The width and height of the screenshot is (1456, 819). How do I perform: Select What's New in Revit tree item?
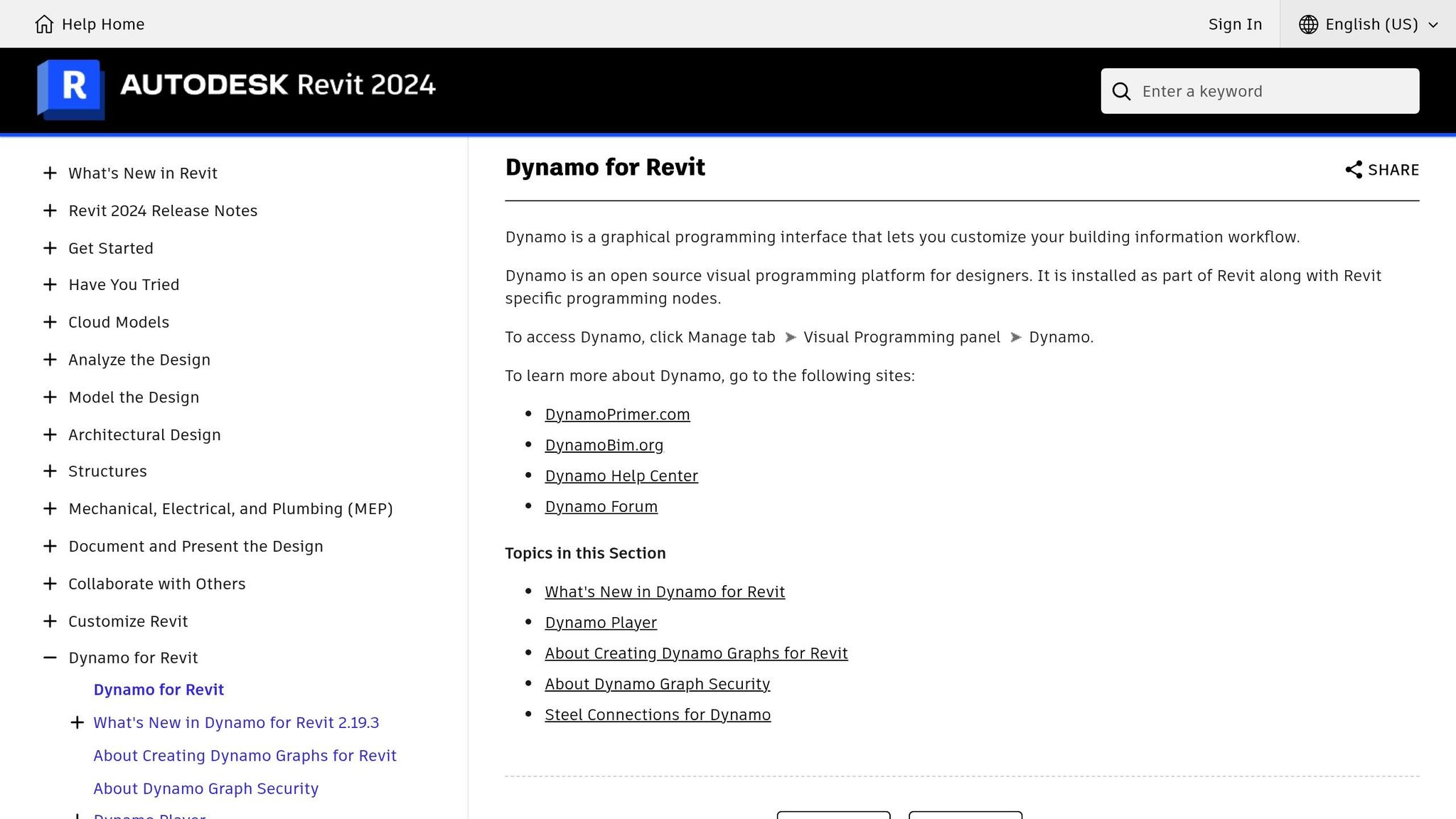pyautogui.click(x=143, y=173)
